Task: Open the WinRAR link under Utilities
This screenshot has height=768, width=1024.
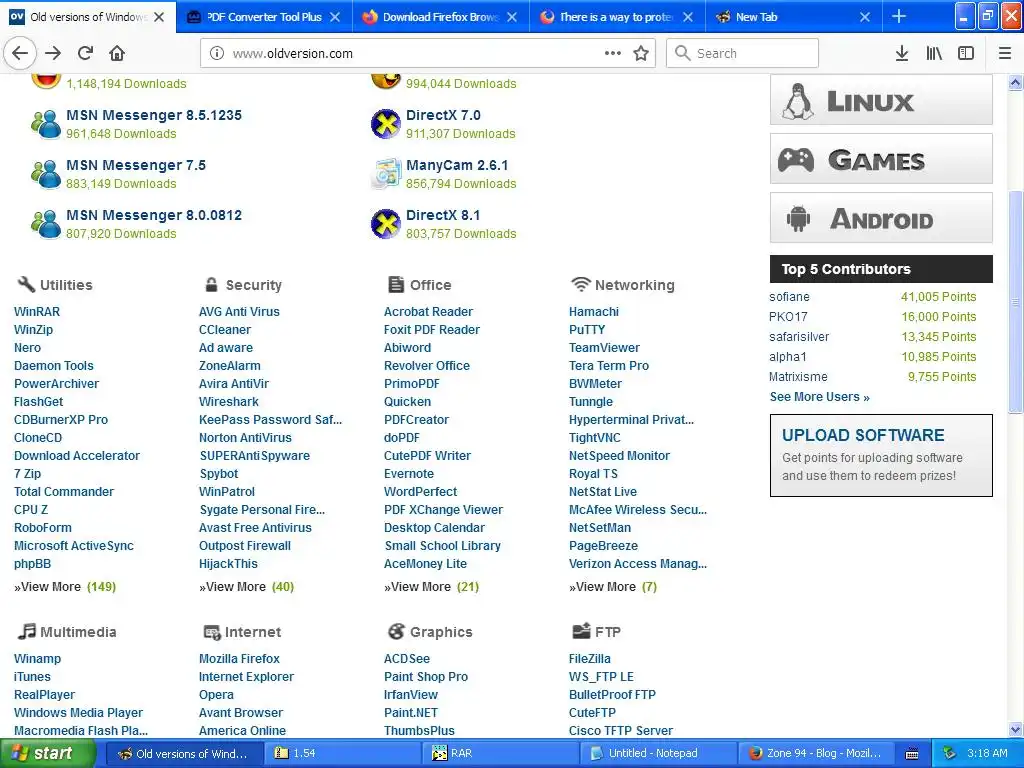Action: click(37, 312)
